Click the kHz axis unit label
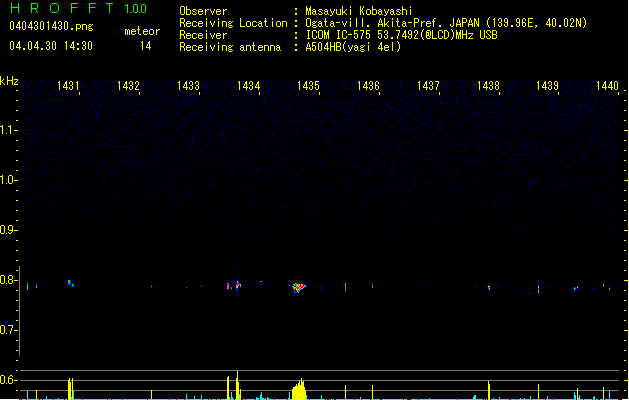This screenshot has height=400, width=629. point(9,81)
